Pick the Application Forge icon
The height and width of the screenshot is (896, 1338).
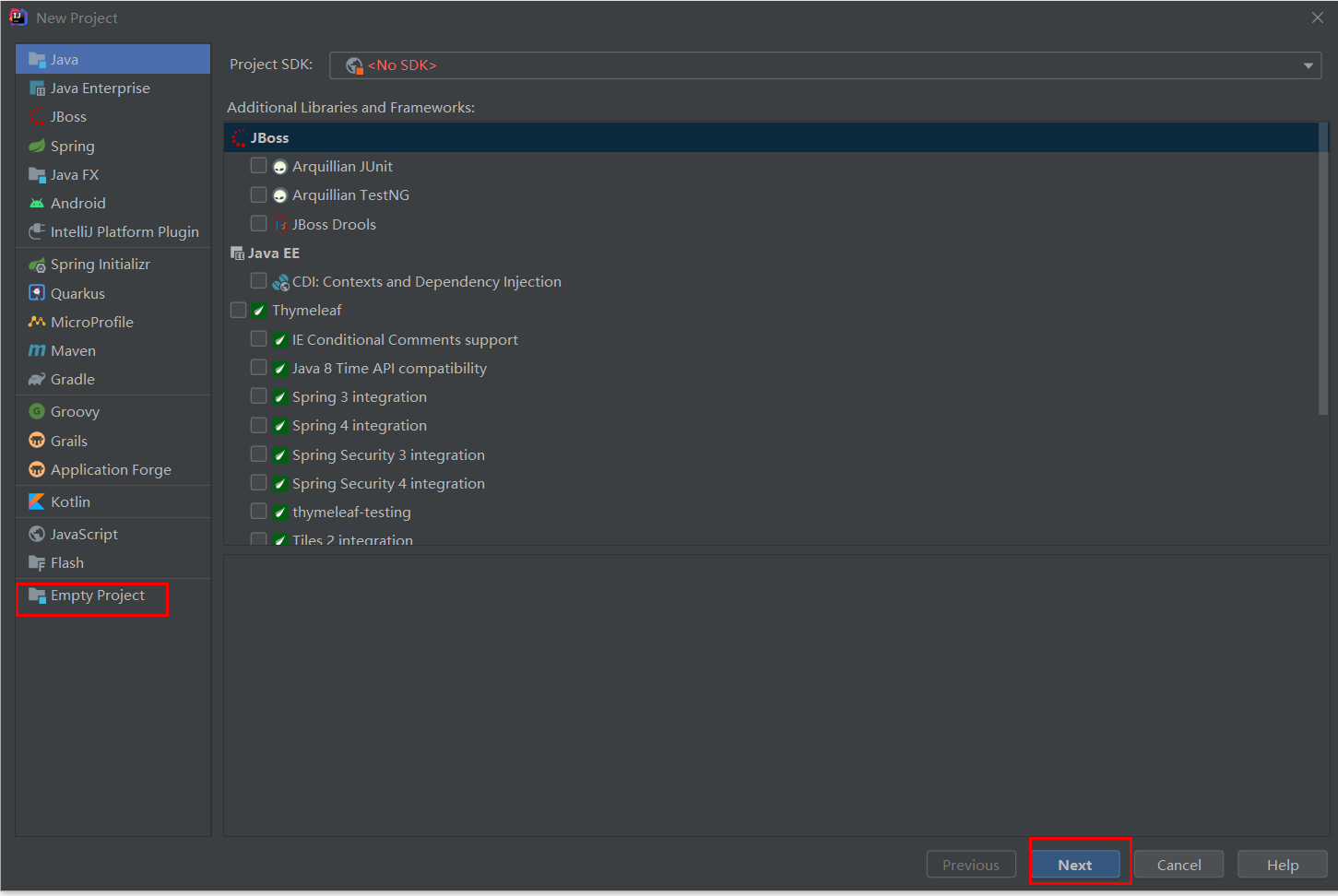[x=37, y=469]
